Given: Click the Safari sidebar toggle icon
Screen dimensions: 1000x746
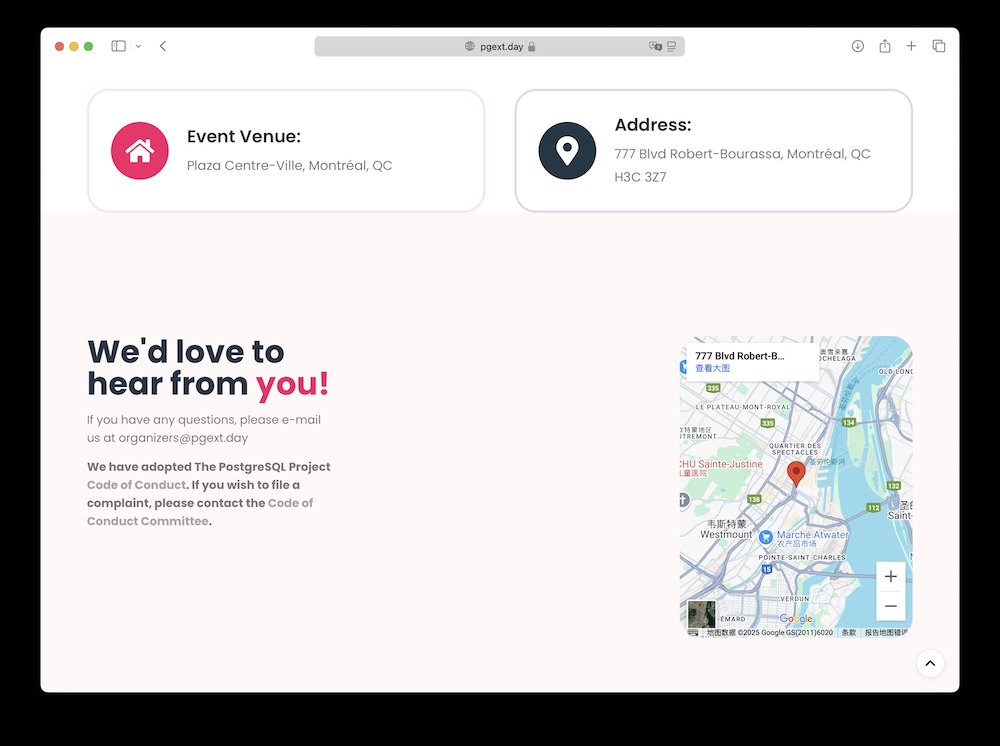Looking at the screenshot, I should [x=118, y=46].
